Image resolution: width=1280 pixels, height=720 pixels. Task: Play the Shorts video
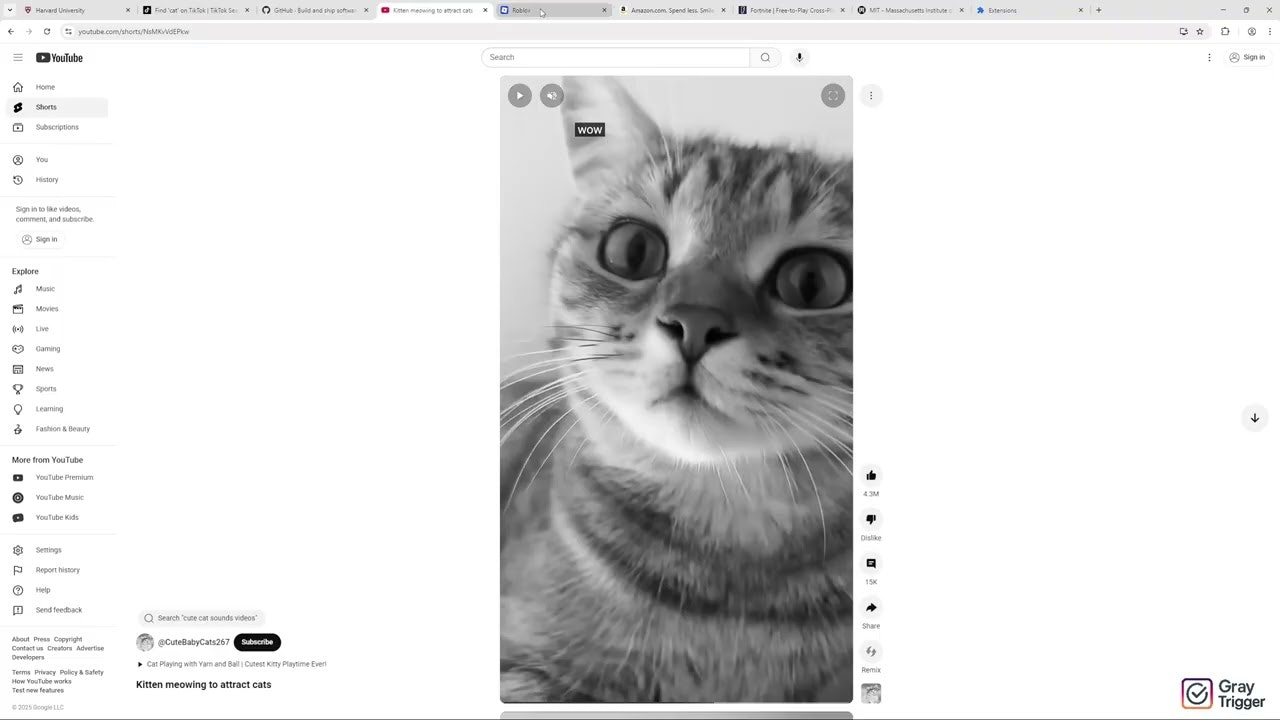pyautogui.click(x=519, y=95)
